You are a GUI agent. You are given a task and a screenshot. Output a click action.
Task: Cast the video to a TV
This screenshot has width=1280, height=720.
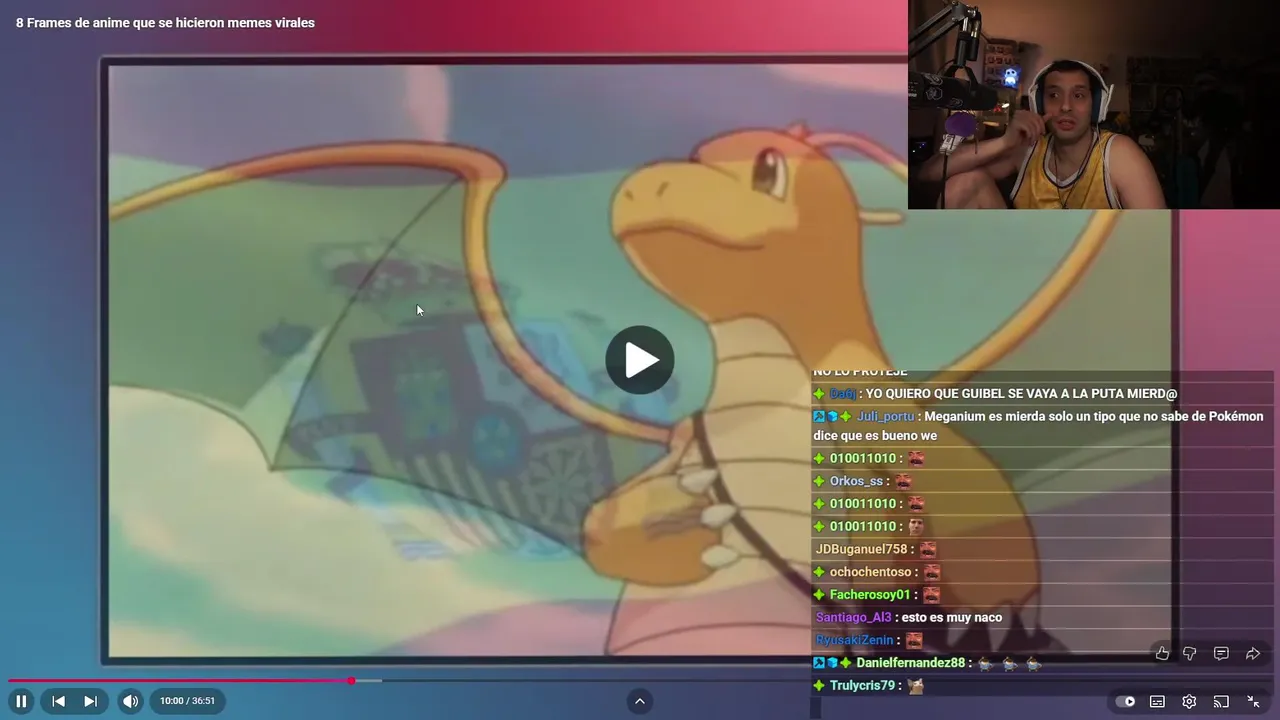tap(1221, 701)
